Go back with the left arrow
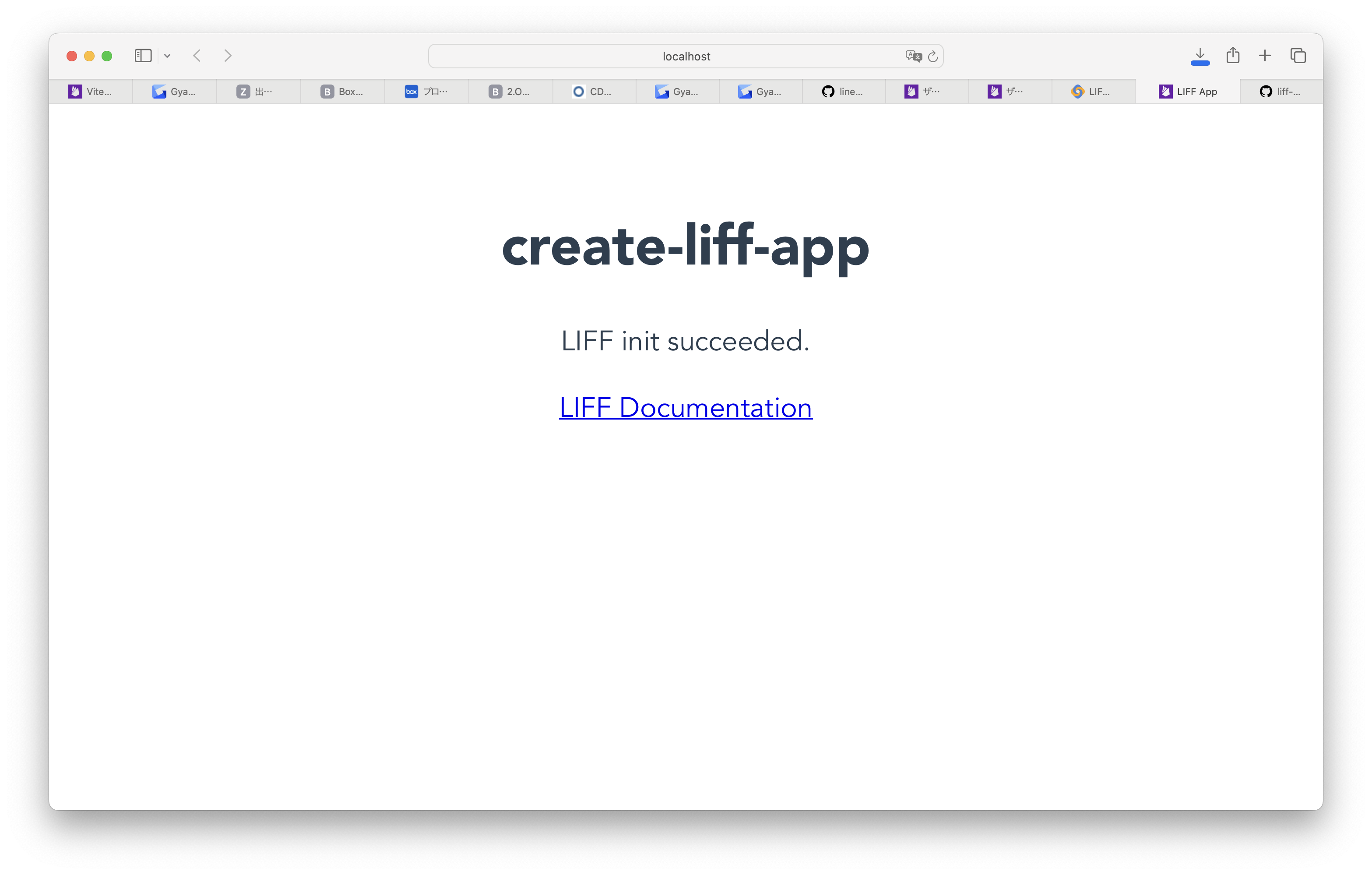The height and width of the screenshot is (875, 1372). pyautogui.click(x=197, y=56)
